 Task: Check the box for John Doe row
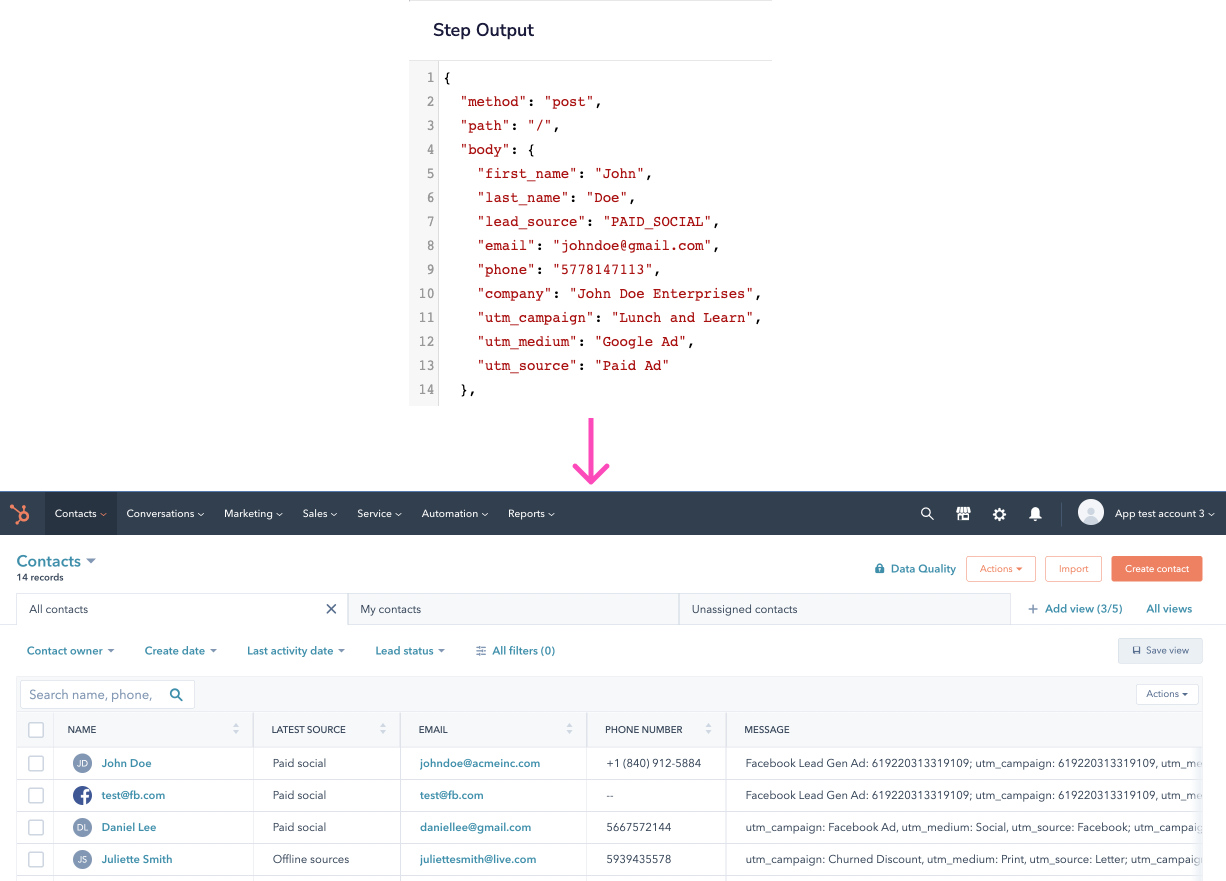click(x=36, y=764)
